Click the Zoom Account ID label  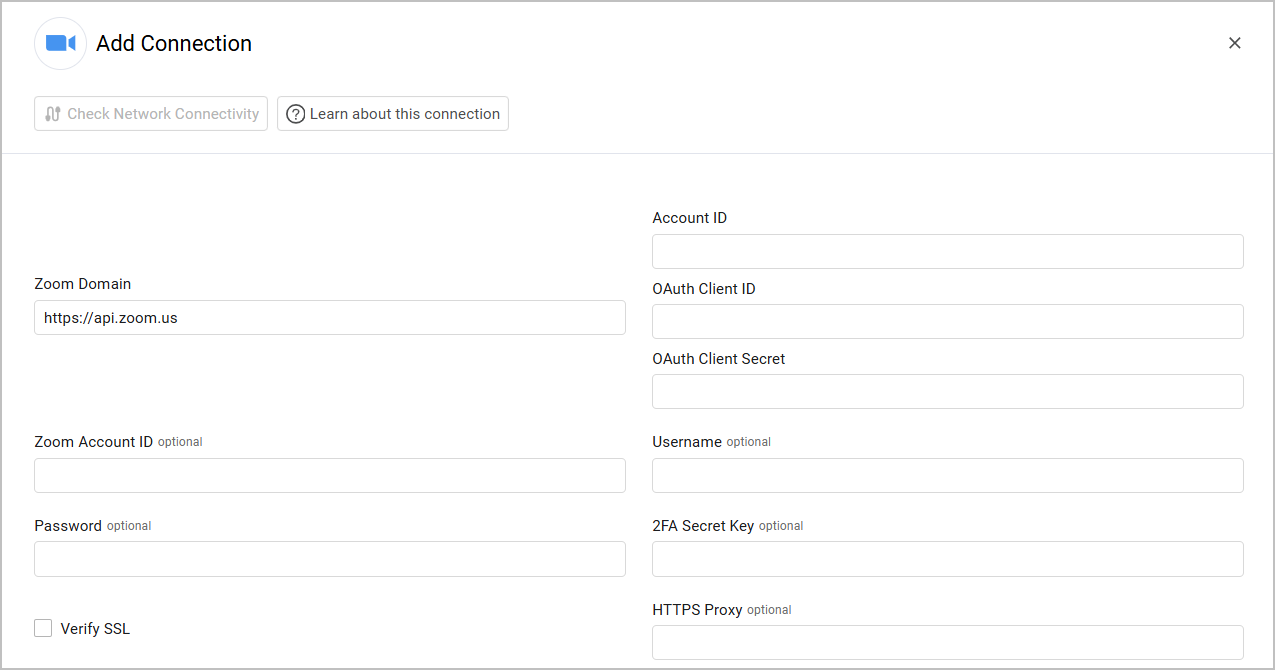(x=94, y=441)
